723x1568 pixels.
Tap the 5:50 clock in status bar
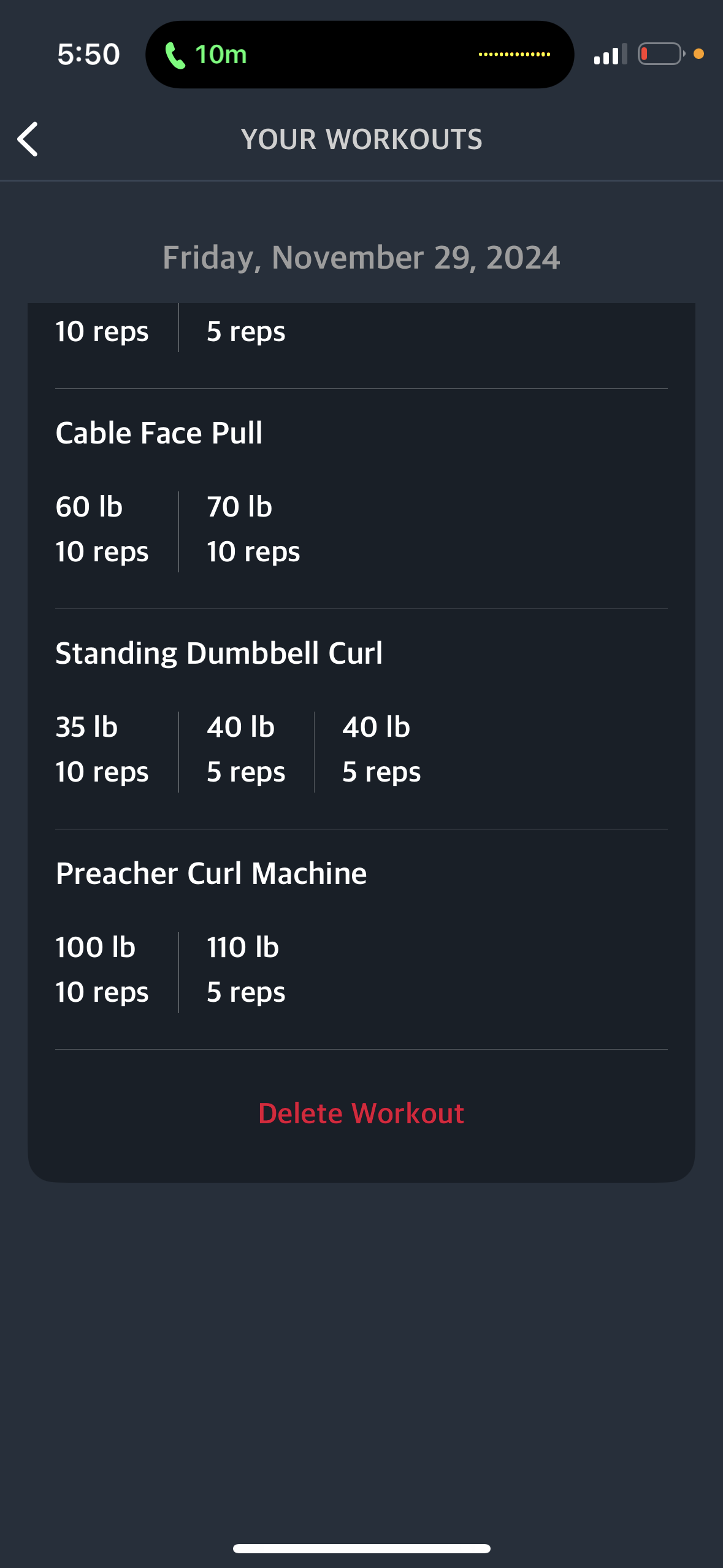pos(88,55)
